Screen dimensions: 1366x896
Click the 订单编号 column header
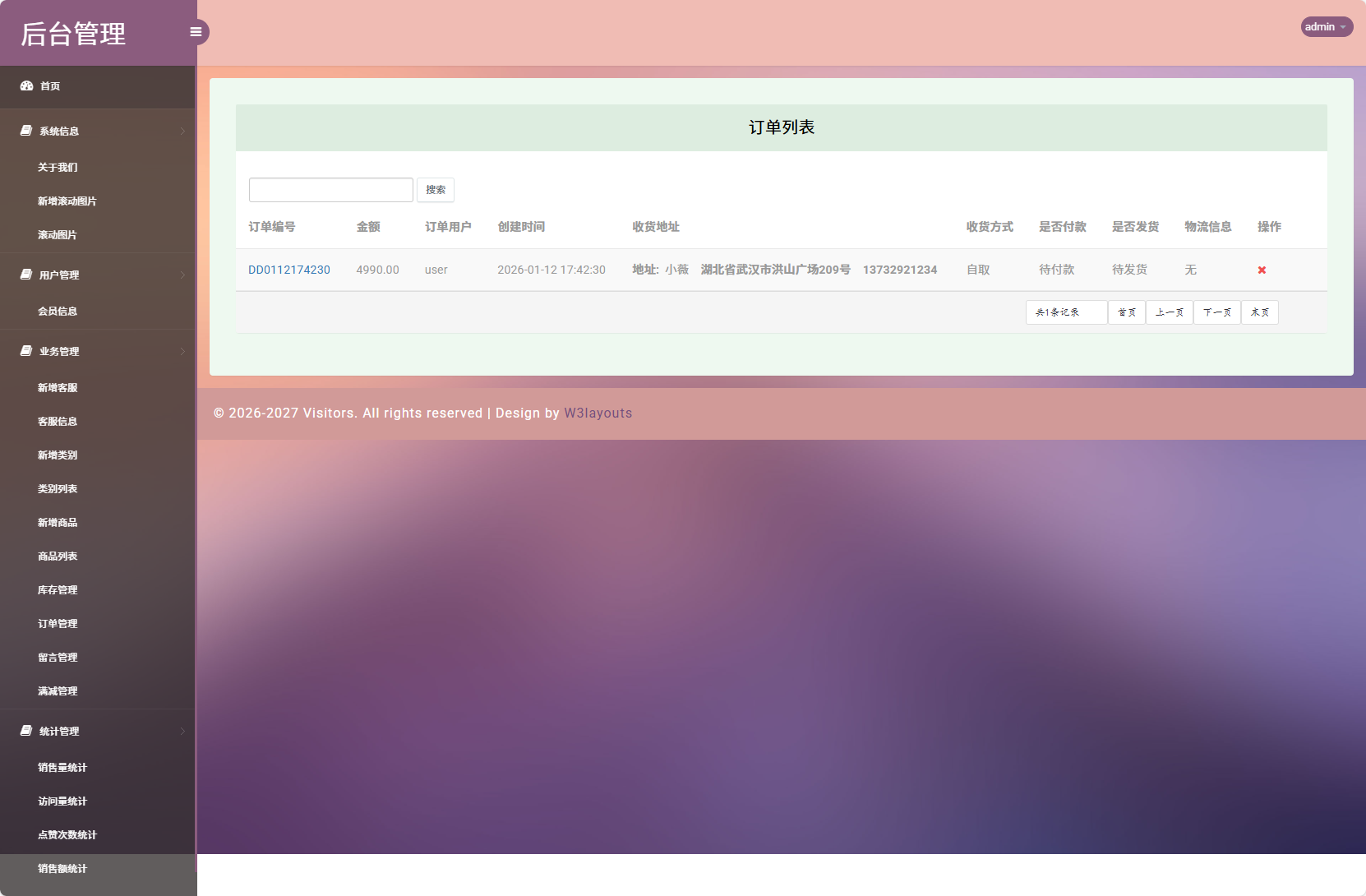click(x=272, y=227)
